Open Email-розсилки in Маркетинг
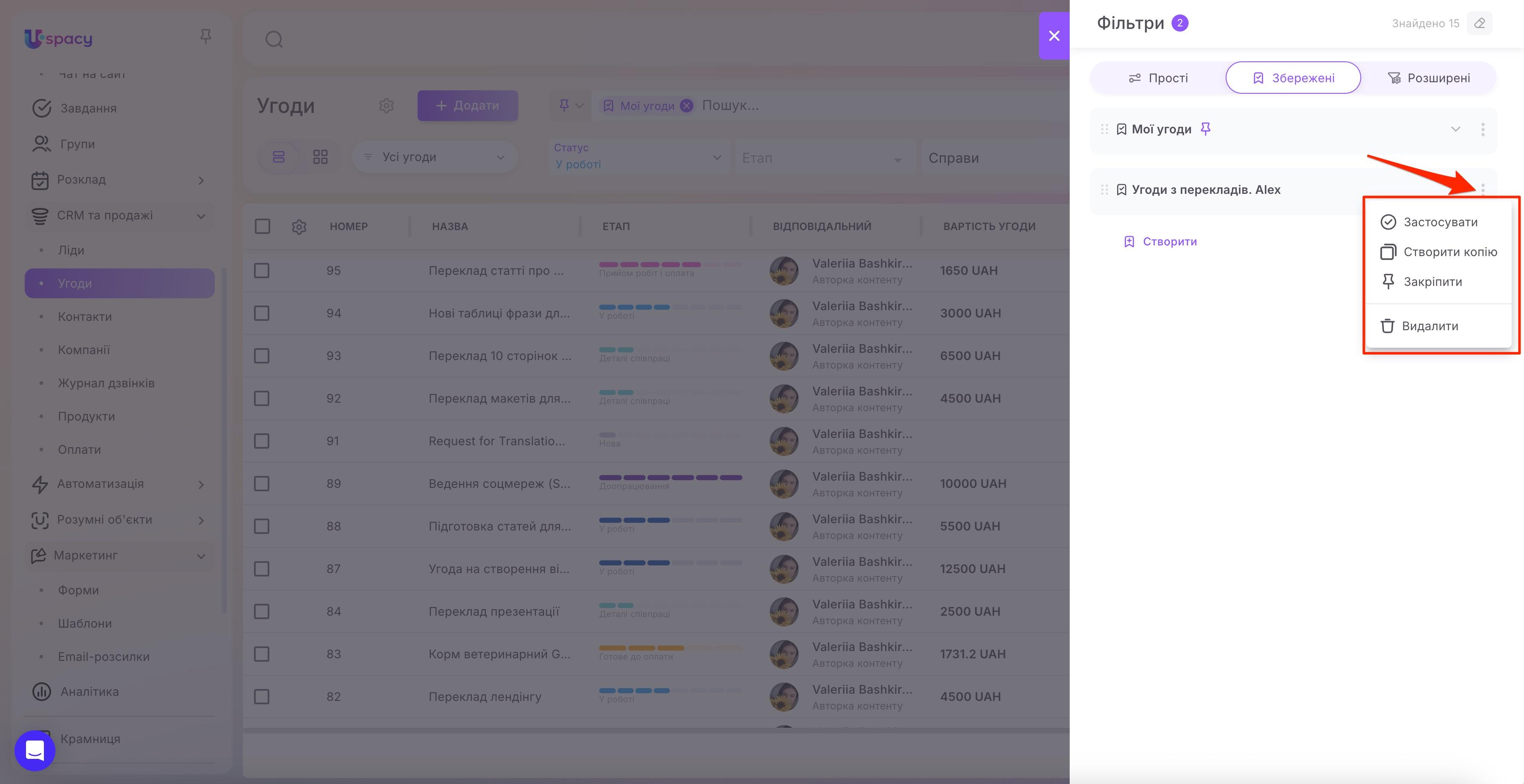This screenshot has height=784, width=1524. click(104, 656)
